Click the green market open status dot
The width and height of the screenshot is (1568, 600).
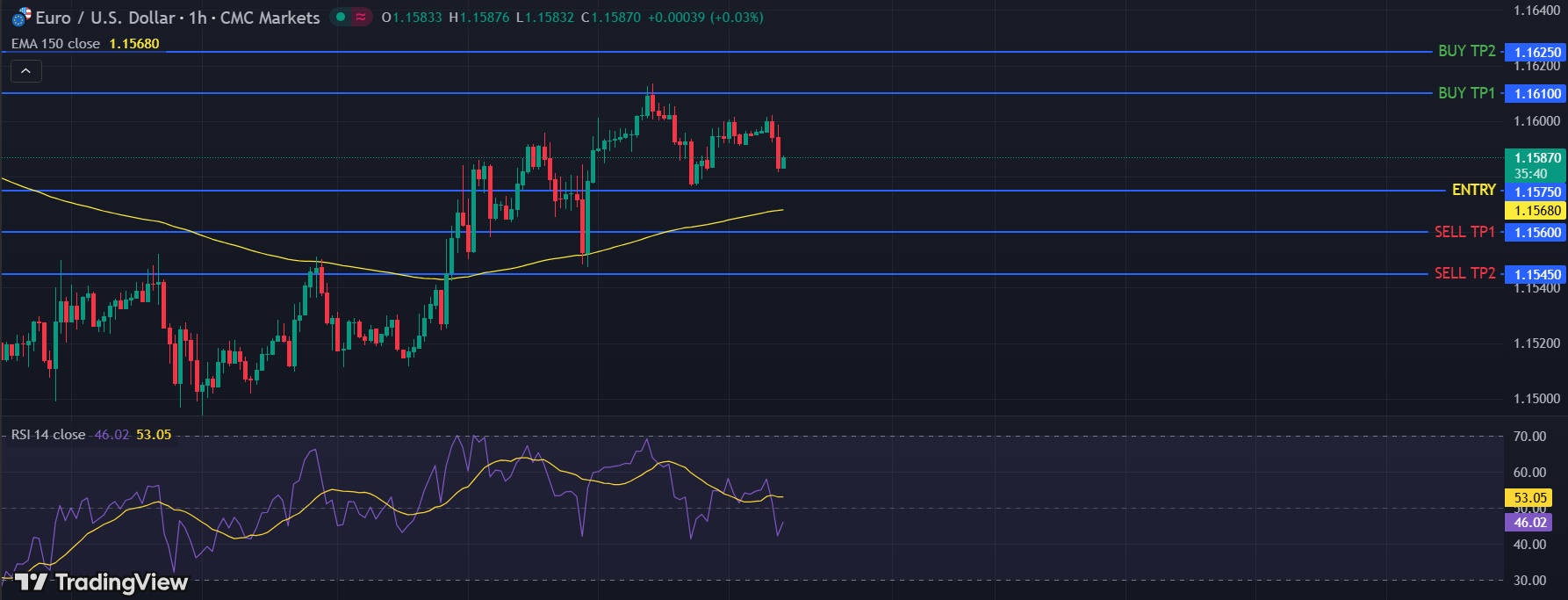tap(341, 17)
